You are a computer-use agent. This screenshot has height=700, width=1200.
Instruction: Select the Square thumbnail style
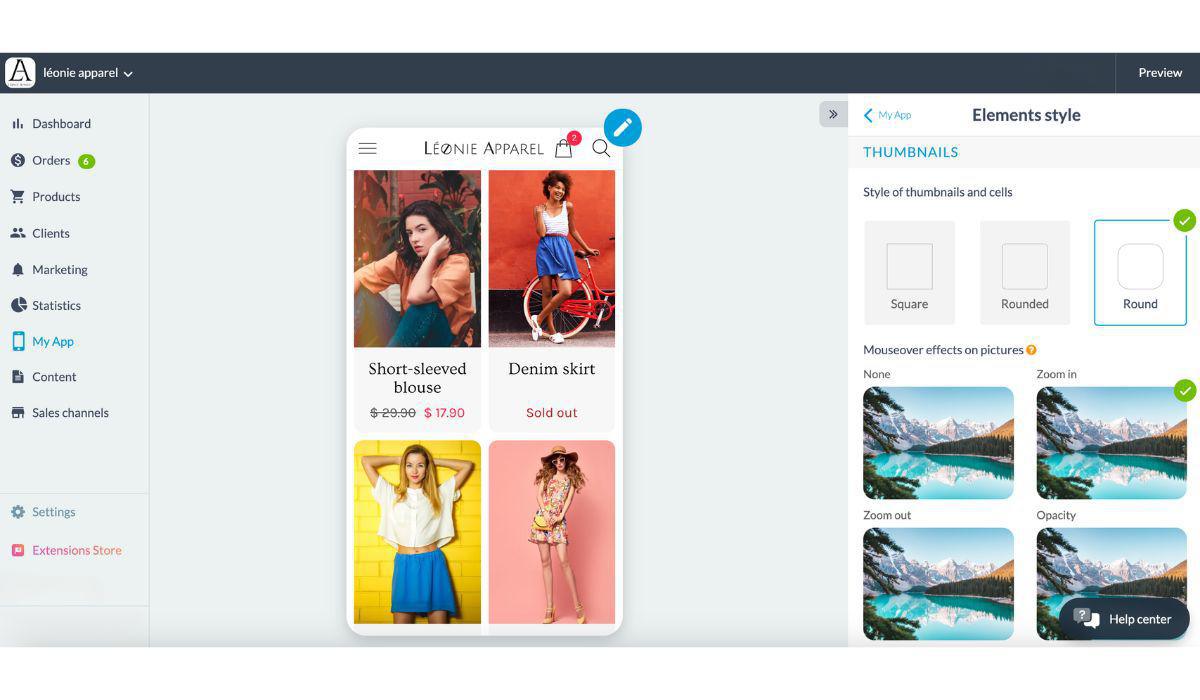pyautogui.click(x=909, y=273)
